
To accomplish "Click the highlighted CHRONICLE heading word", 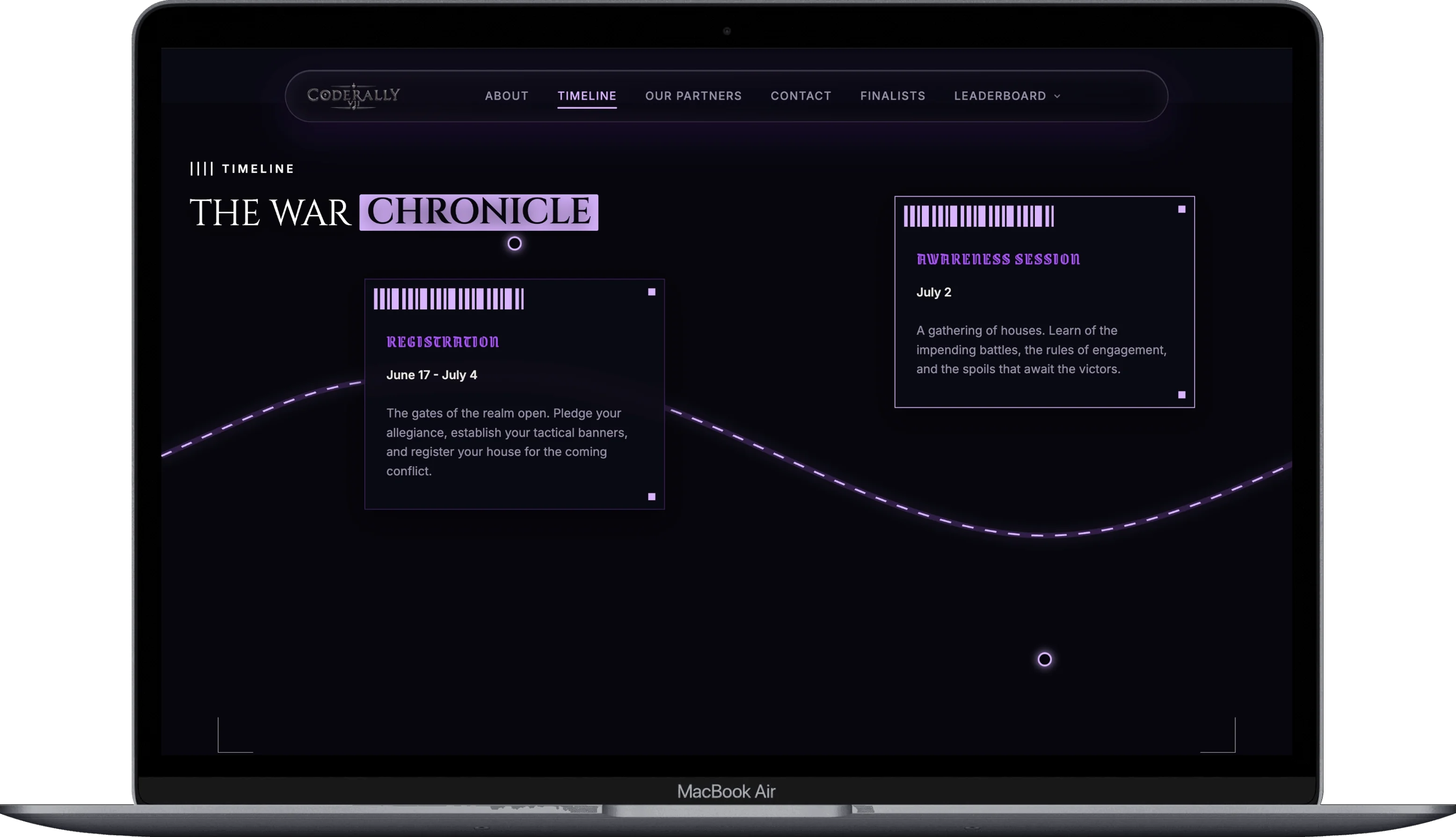I will click(x=479, y=212).
